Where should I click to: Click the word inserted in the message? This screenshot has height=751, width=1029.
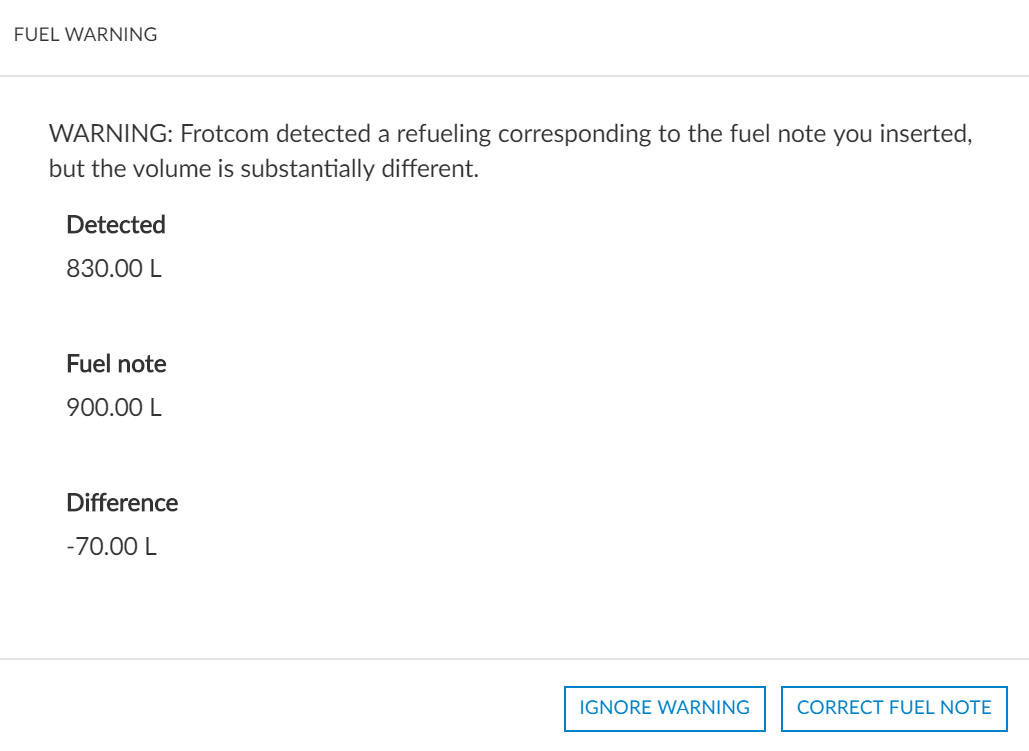[x=925, y=135]
